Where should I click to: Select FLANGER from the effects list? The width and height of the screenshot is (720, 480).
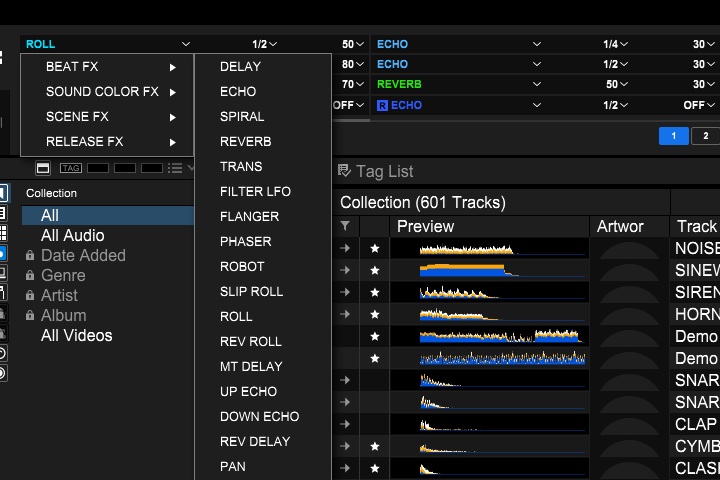(x=250, y=216)
